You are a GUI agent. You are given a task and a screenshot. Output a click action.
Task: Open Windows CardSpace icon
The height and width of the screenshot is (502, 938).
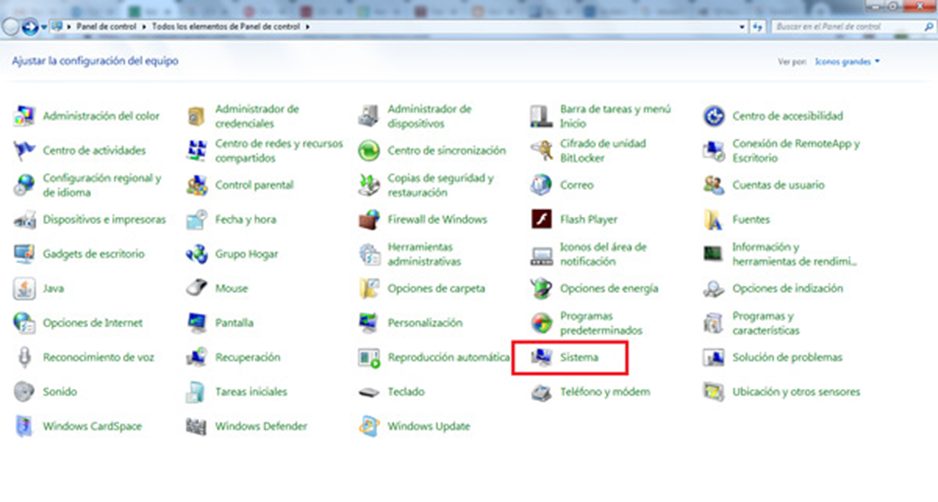[24, 426]
